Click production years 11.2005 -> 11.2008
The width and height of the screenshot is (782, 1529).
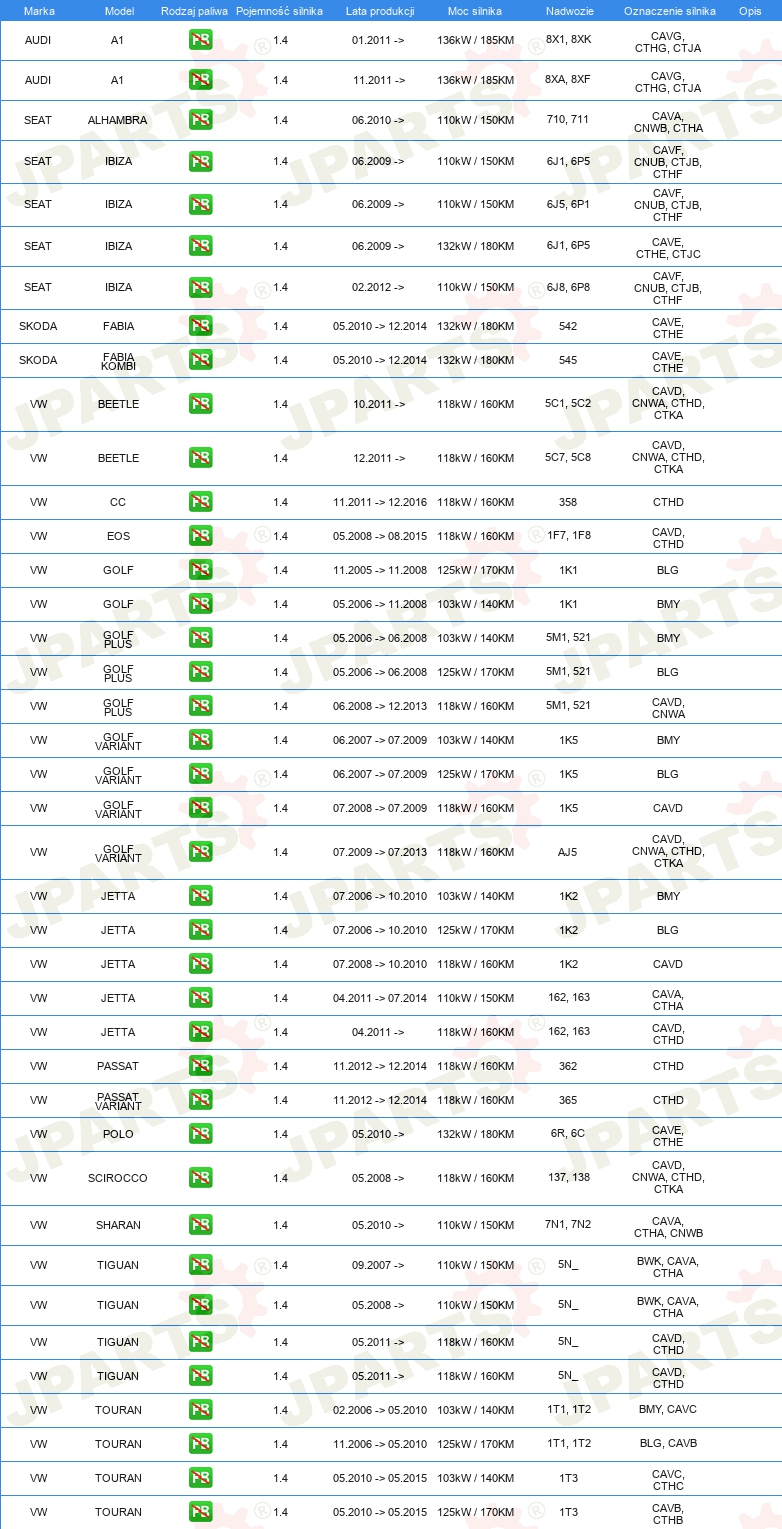(x=380, y=570)
